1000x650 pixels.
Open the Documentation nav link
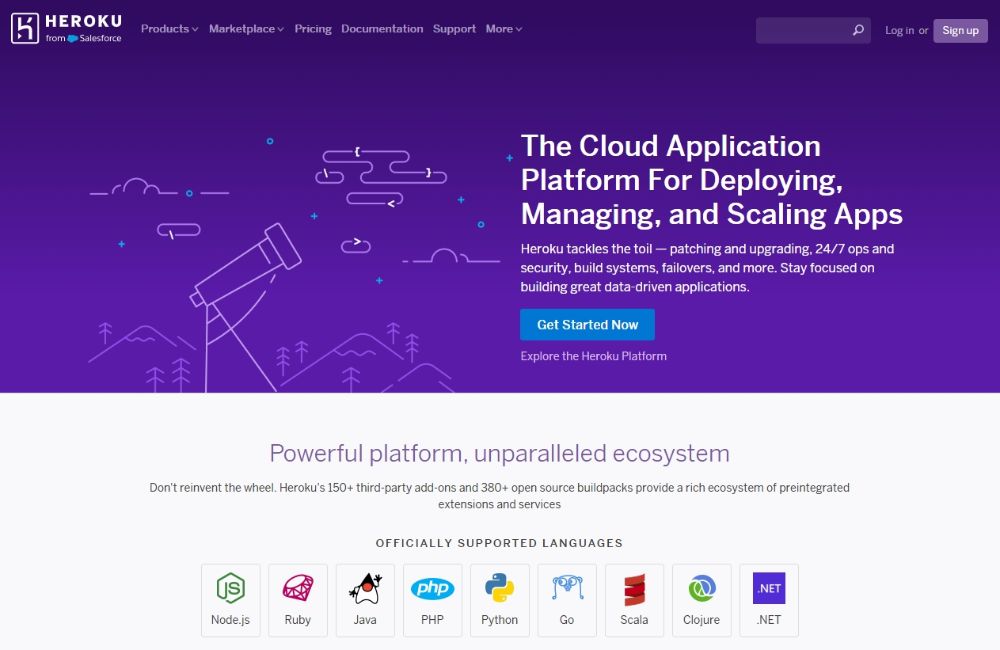click(x=382, y=29)
